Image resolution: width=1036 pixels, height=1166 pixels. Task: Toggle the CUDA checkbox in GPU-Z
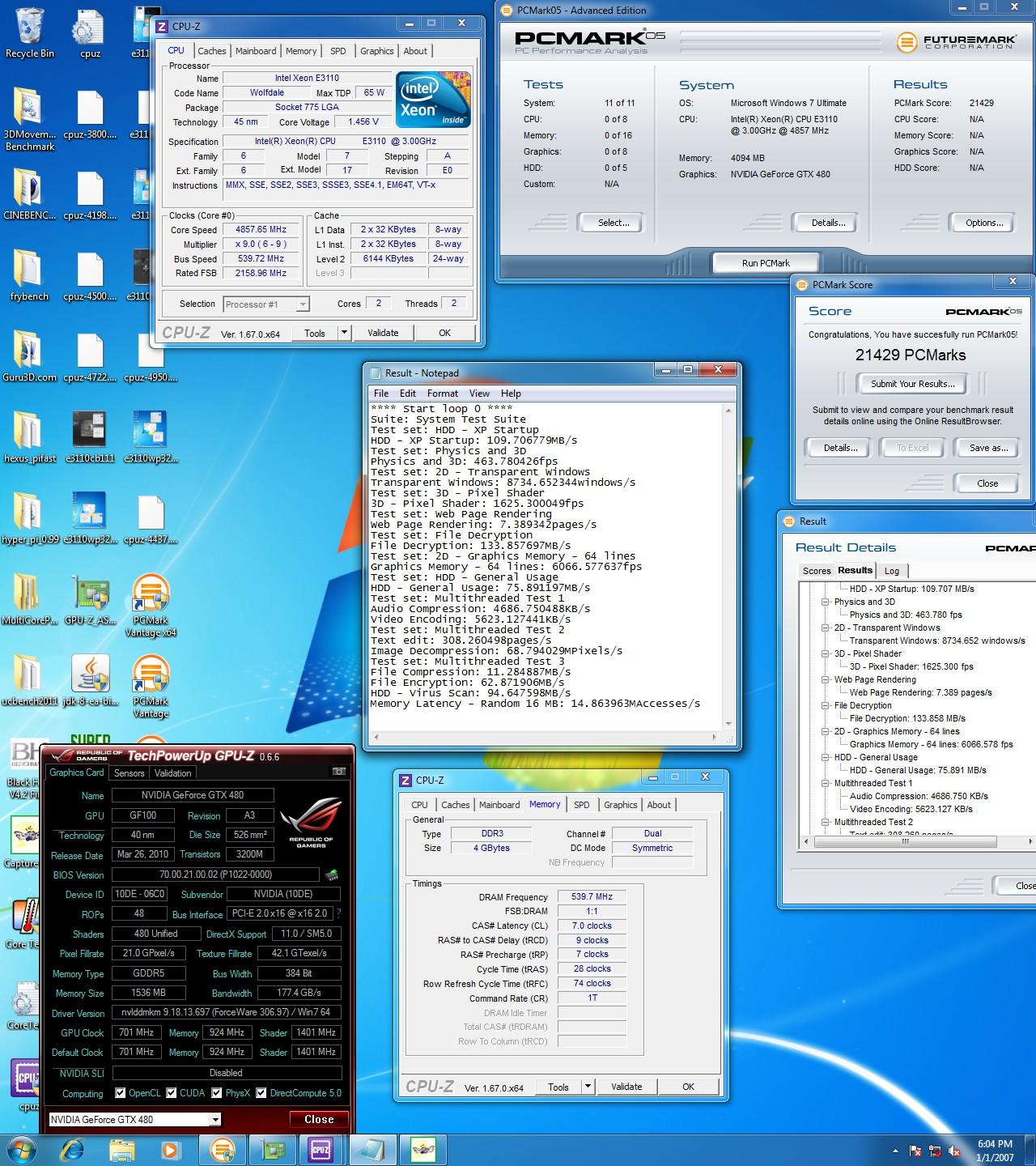171,1093
